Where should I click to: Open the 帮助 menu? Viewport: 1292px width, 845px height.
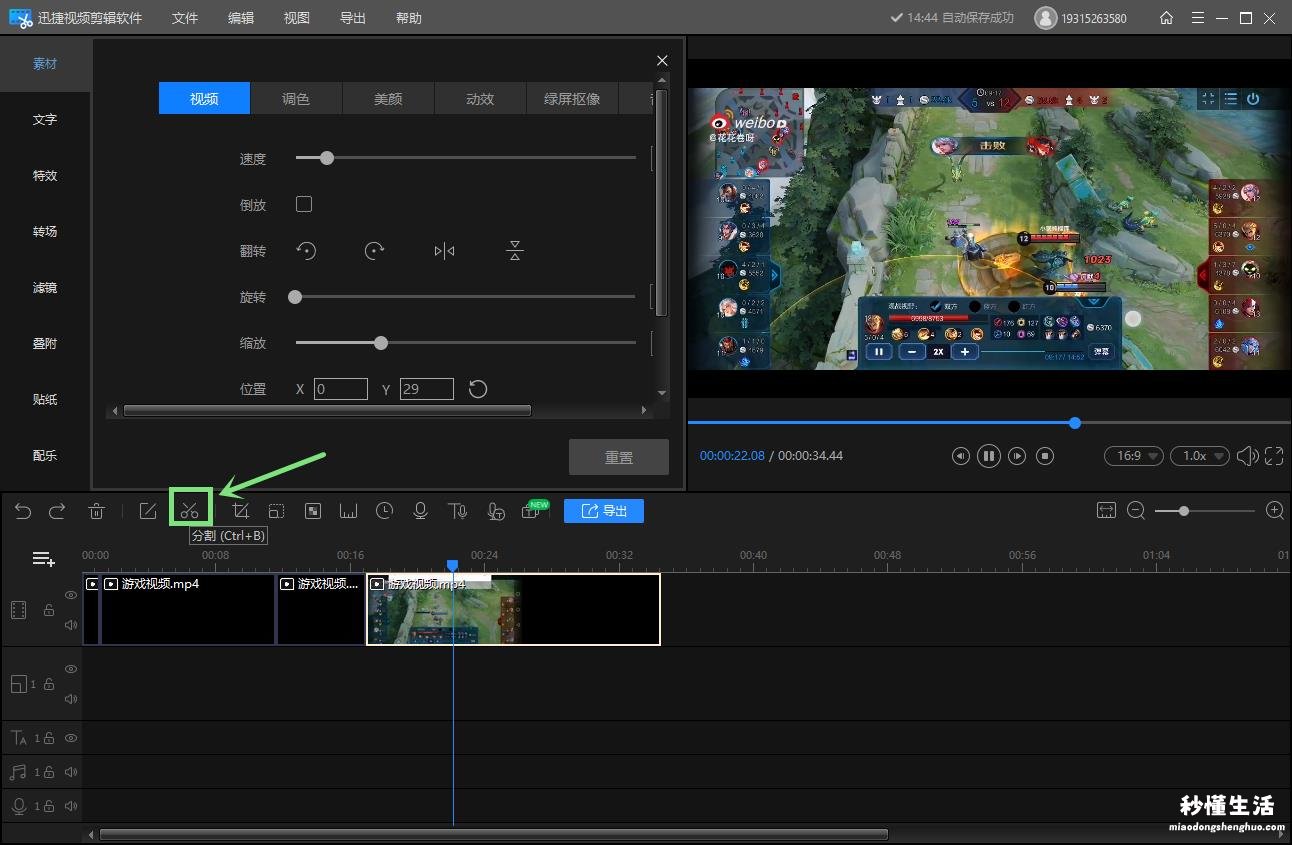(409, 18)
